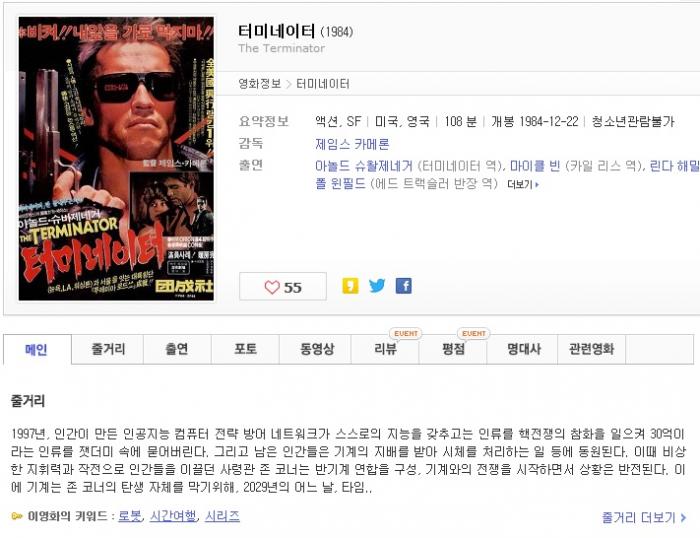
Task: Share the movie on Facebook
Action: 404,286
